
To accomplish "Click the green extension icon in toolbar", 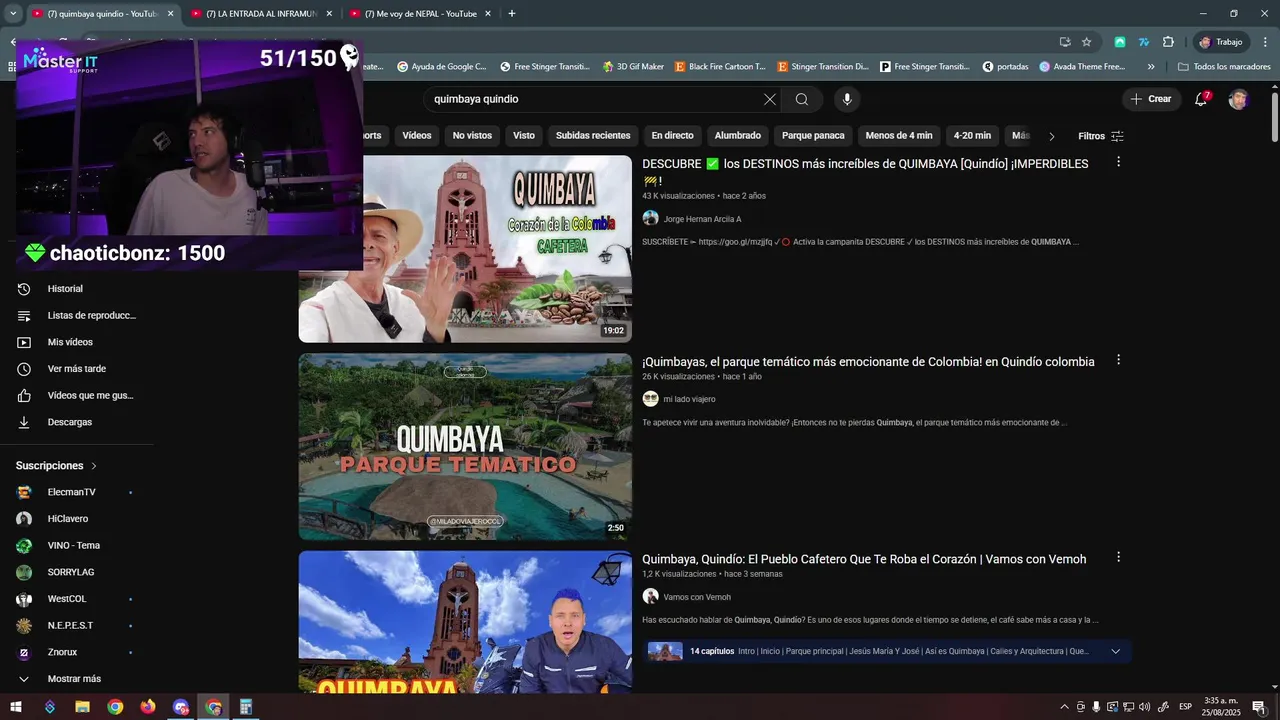I will (1120, 42).
